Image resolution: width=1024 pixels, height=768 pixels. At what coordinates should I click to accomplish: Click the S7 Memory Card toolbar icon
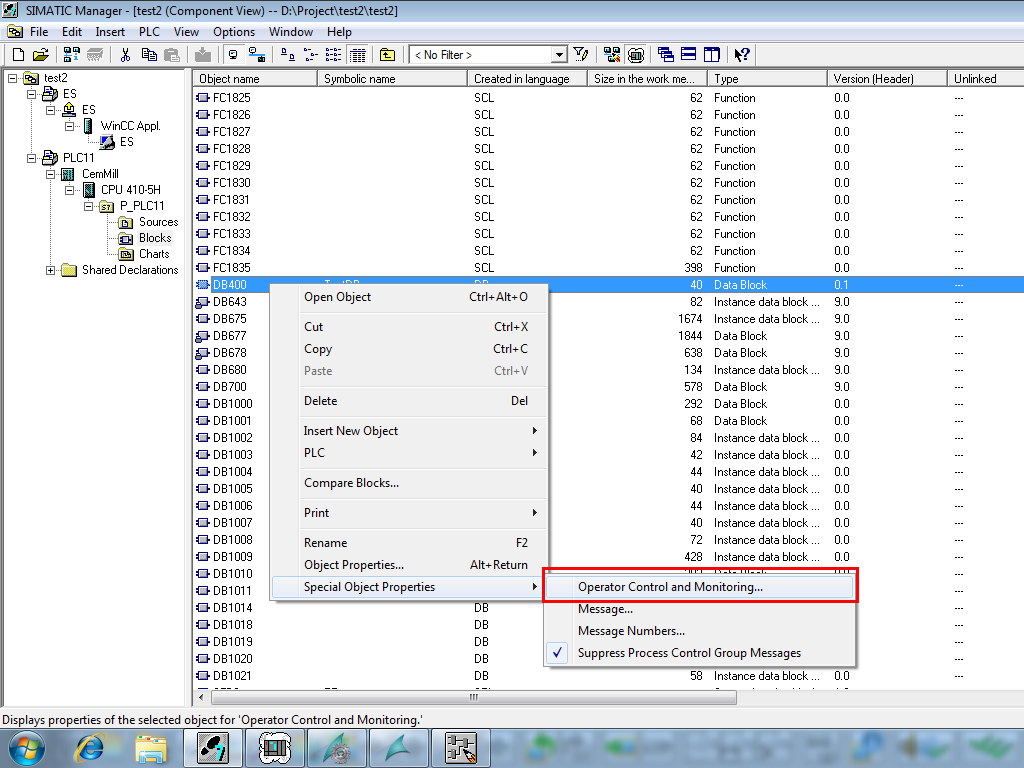point(95,55)
